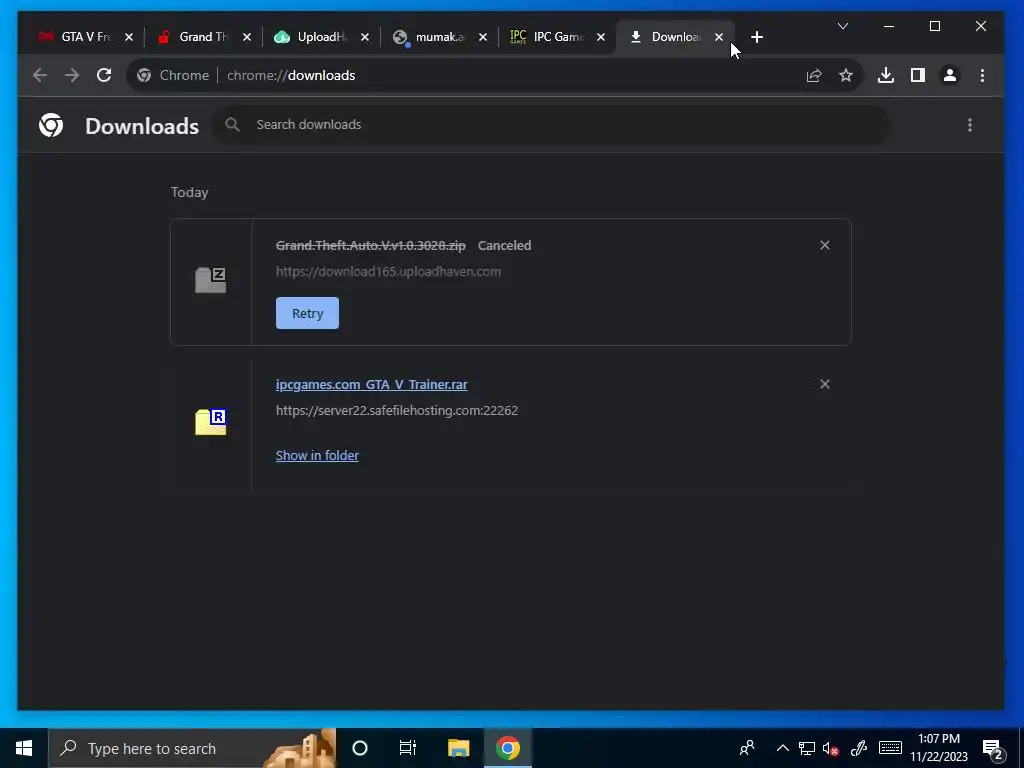Click the Chrome taskbar icon
This screenshot has height=768, width=1024.
point(507,748)
